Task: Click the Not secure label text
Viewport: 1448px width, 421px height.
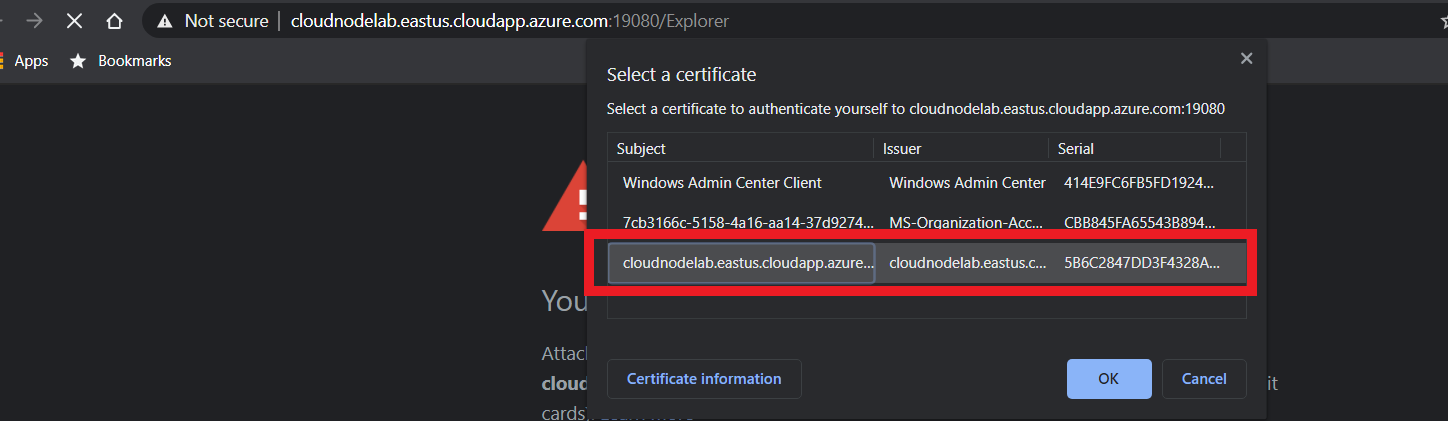Action: 227,21
